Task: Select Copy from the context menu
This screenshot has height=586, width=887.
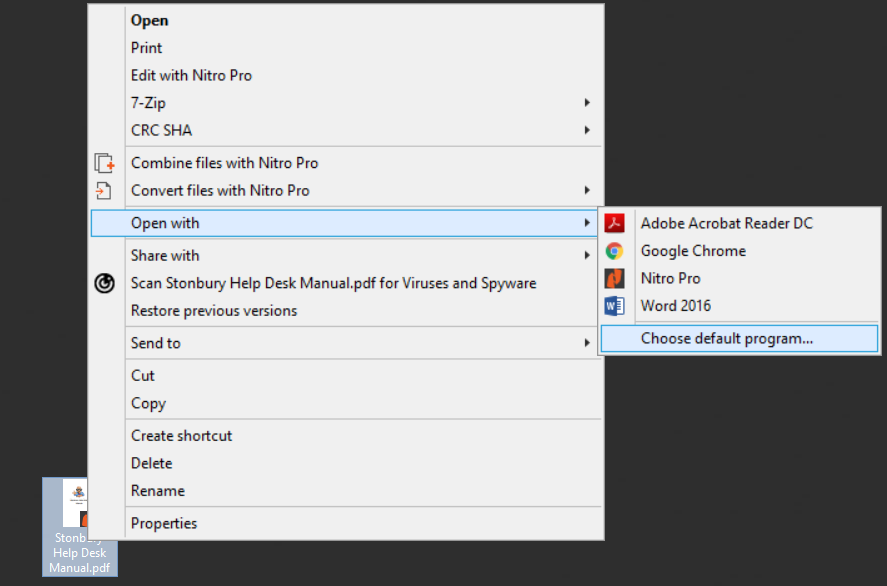Action: click(x=346, y=403)
